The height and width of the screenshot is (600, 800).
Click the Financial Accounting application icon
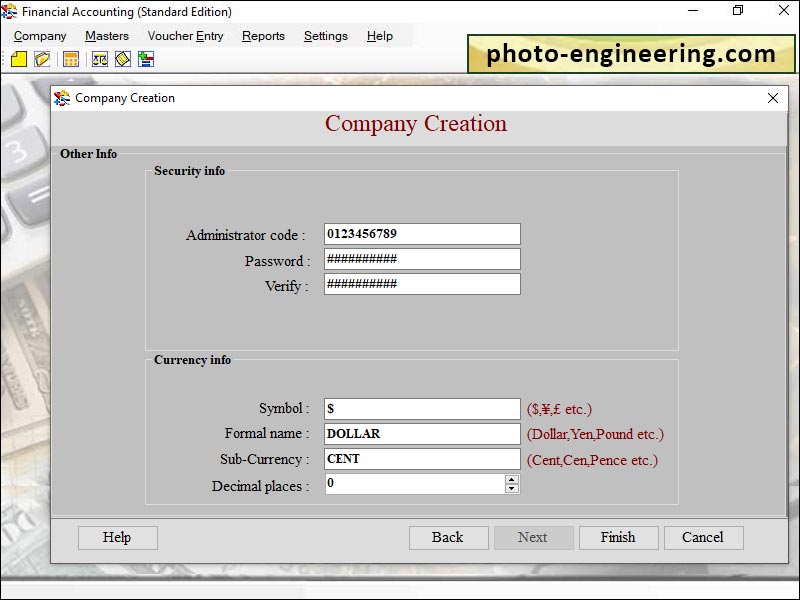pos(10,12)
